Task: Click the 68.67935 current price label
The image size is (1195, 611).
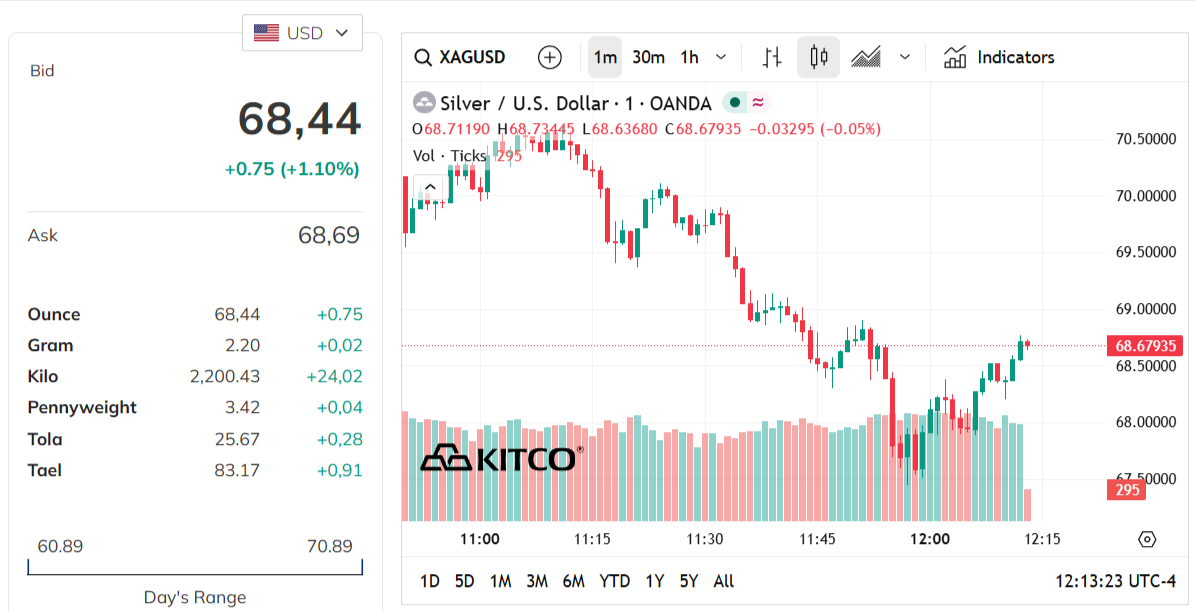Action: [1145, 346]
